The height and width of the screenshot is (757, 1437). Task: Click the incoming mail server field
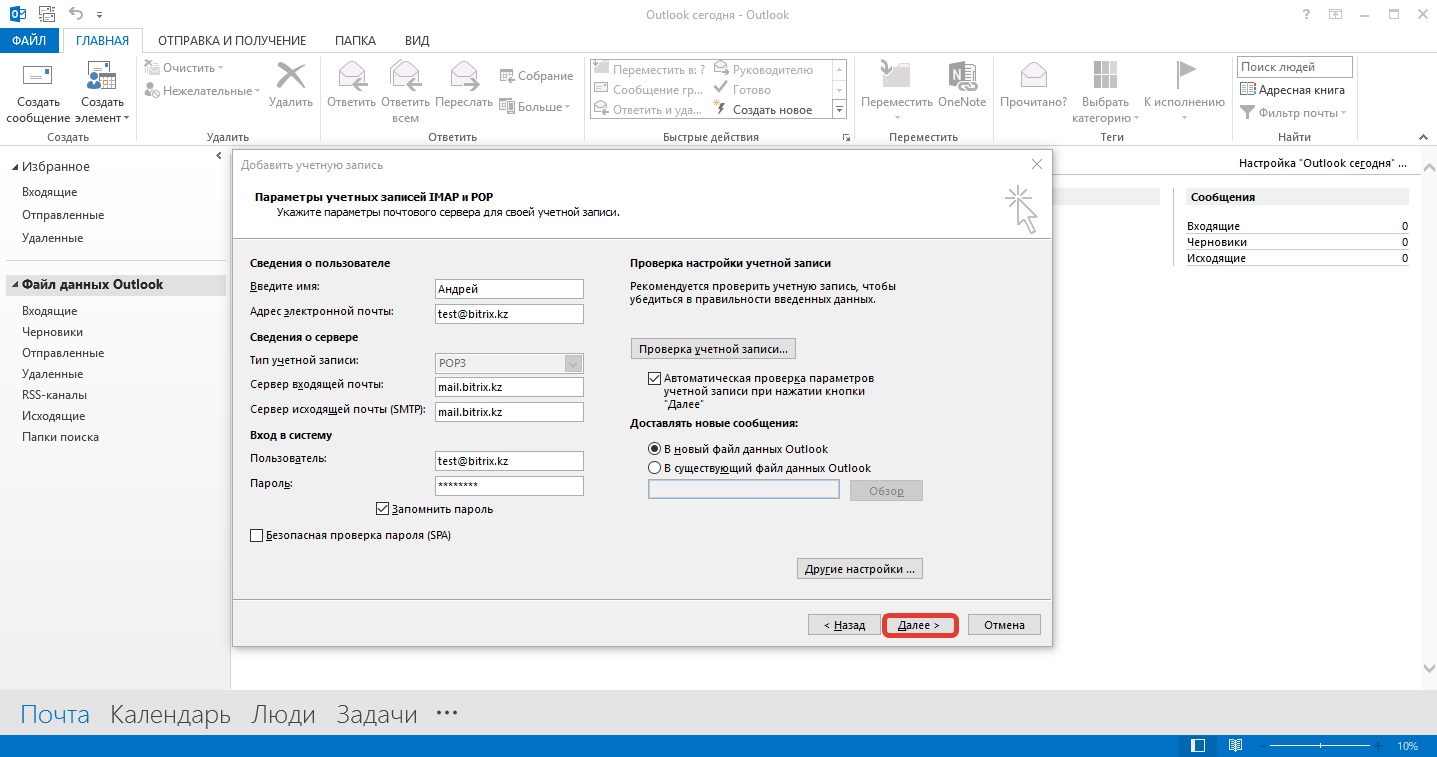tap(509, 387)
